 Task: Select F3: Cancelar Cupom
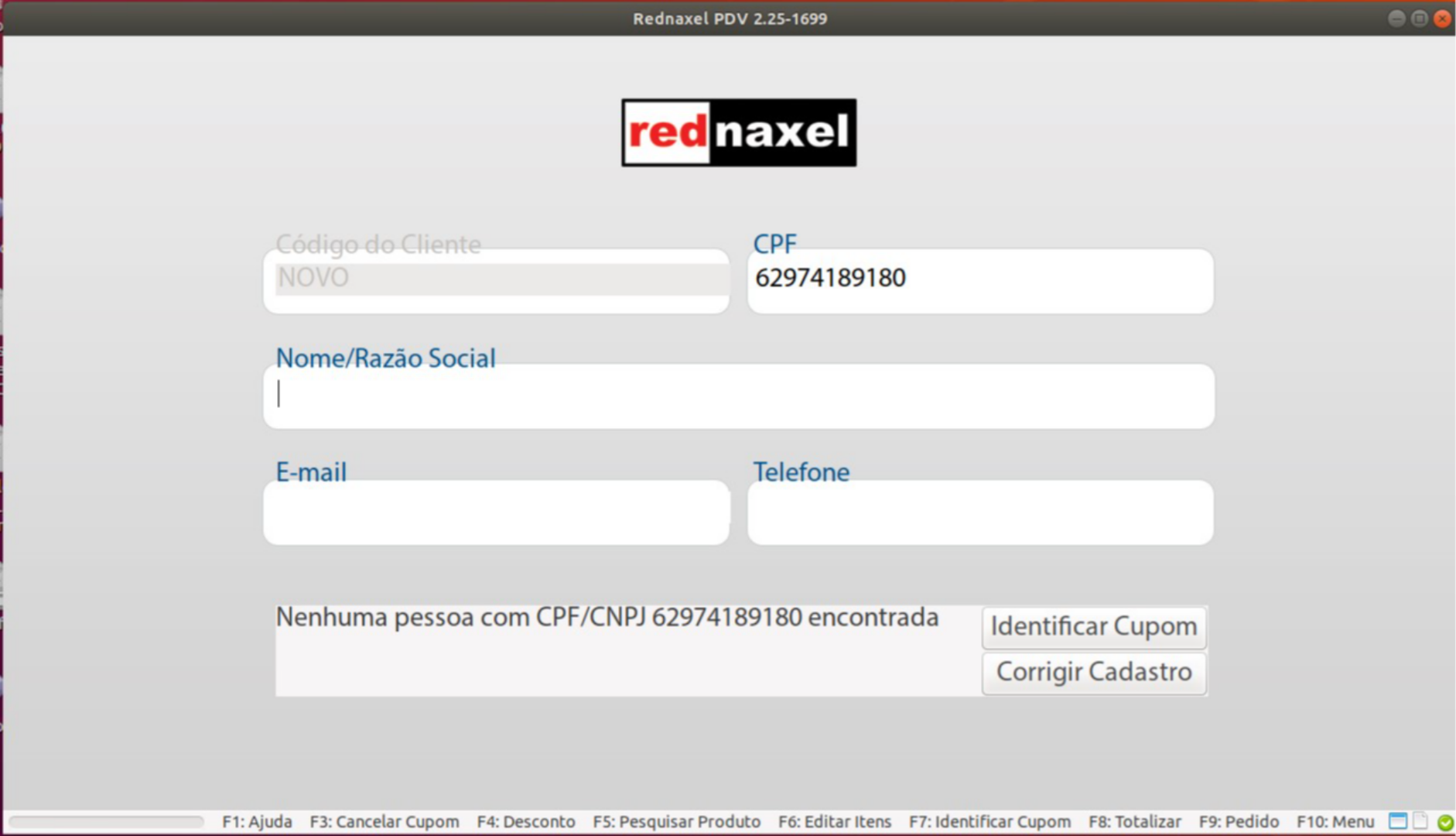click(385, 821)
